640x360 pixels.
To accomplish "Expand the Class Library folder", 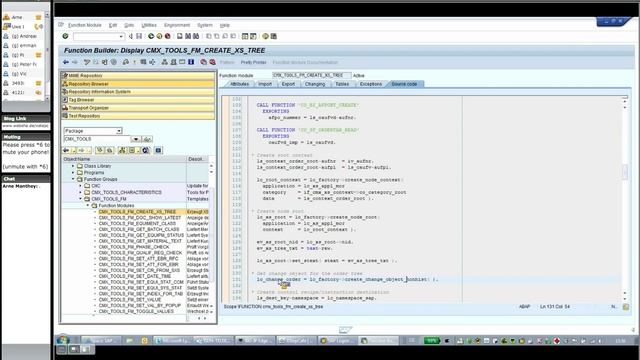I will 73,166.
